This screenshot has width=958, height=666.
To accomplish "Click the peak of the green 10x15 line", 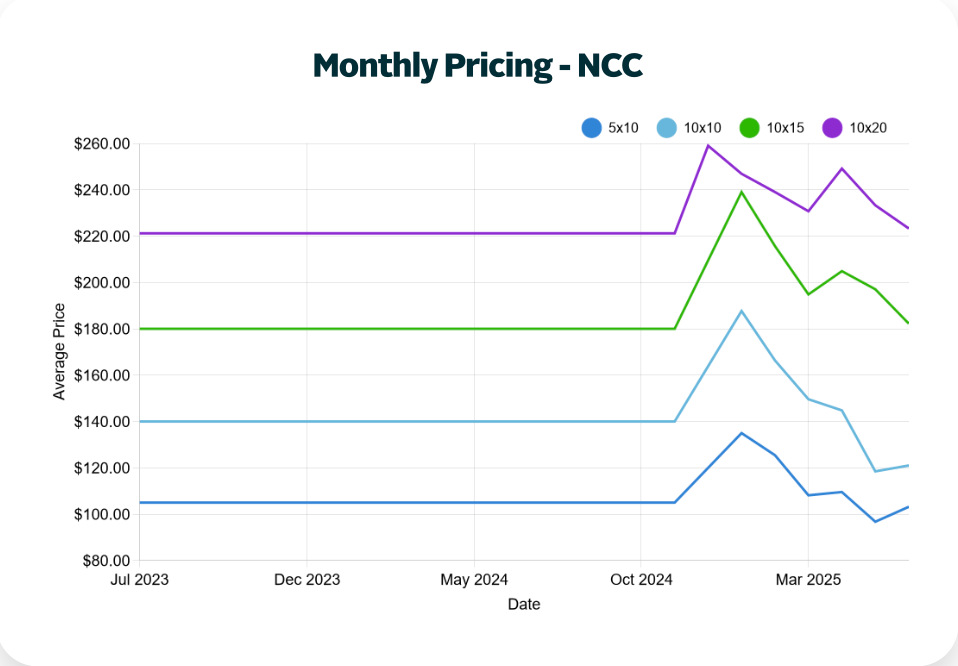I will coord(741,192).
